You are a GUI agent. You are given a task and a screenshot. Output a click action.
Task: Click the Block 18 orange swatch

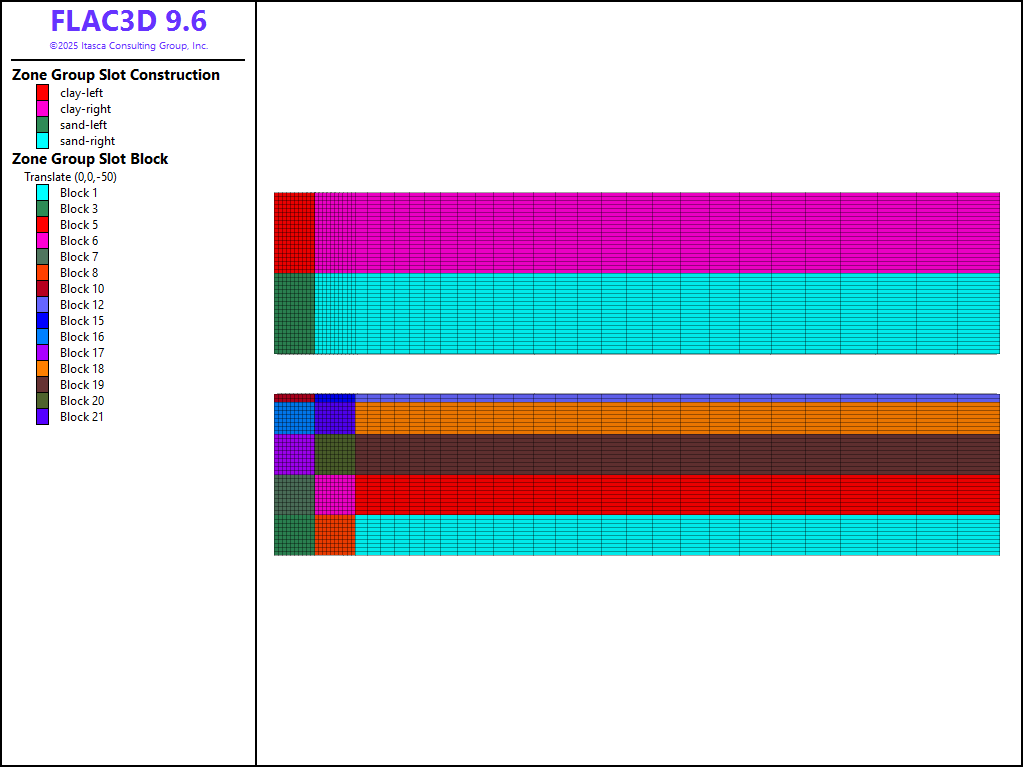coord(43,369)
